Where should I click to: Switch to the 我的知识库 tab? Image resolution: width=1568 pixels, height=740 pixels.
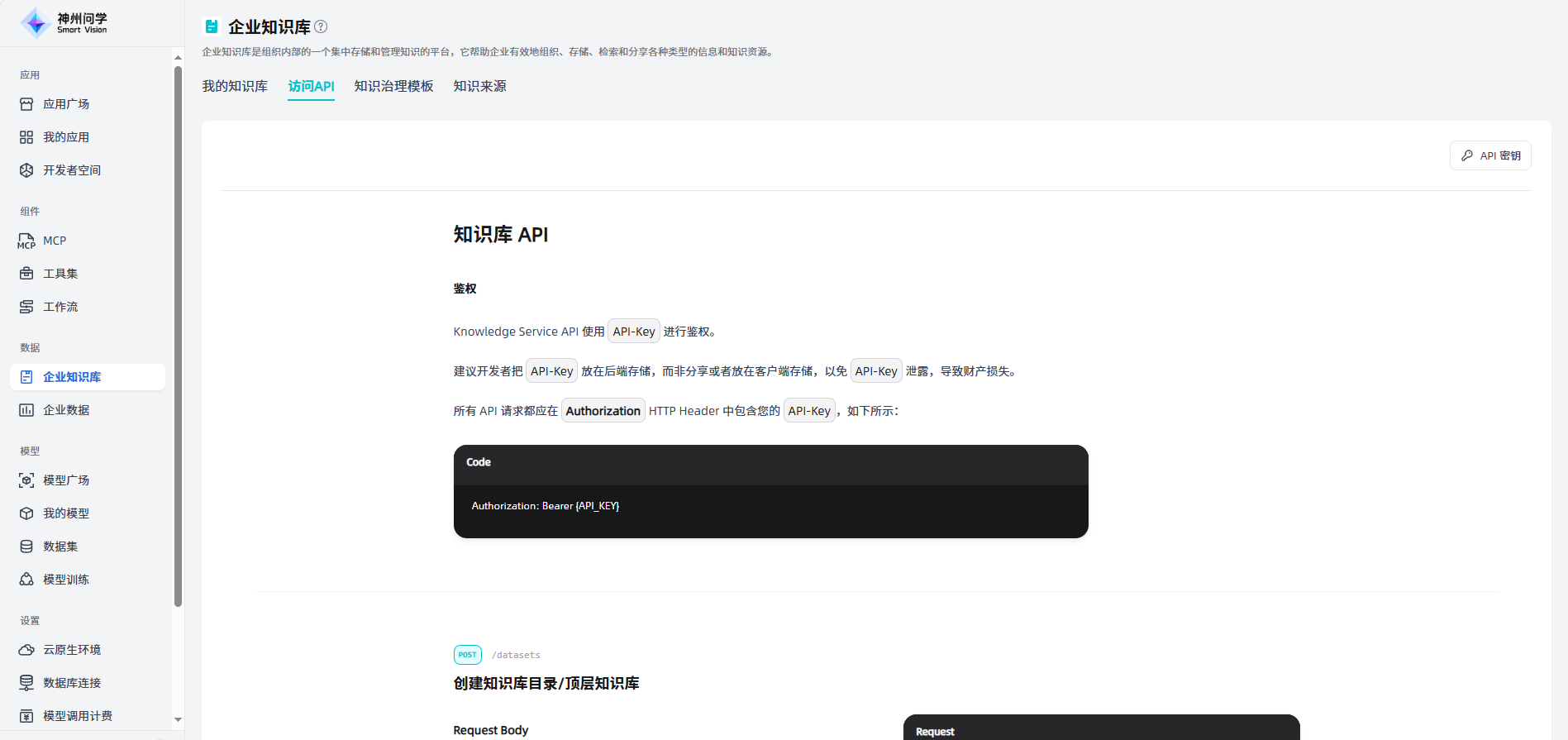click(x=235, y=86)
